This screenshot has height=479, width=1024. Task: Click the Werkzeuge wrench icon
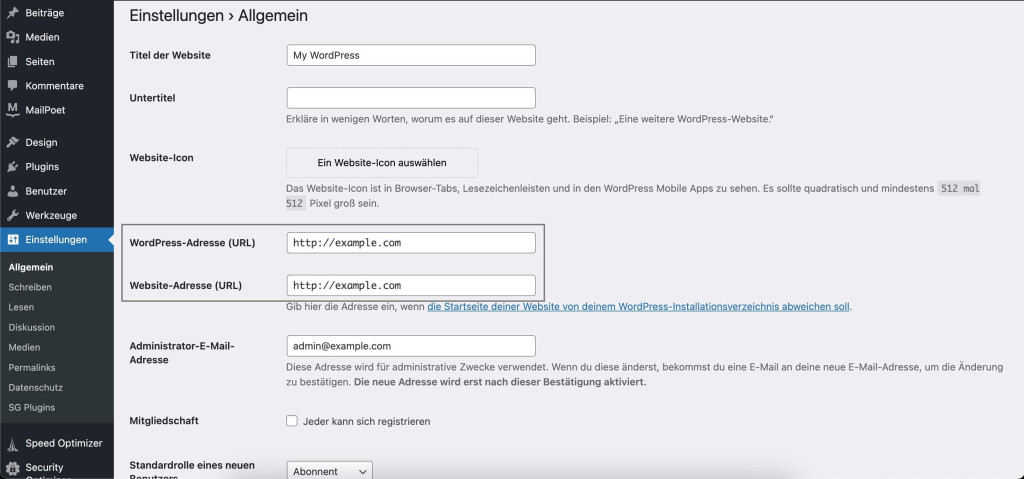click(x=12, y=216)
